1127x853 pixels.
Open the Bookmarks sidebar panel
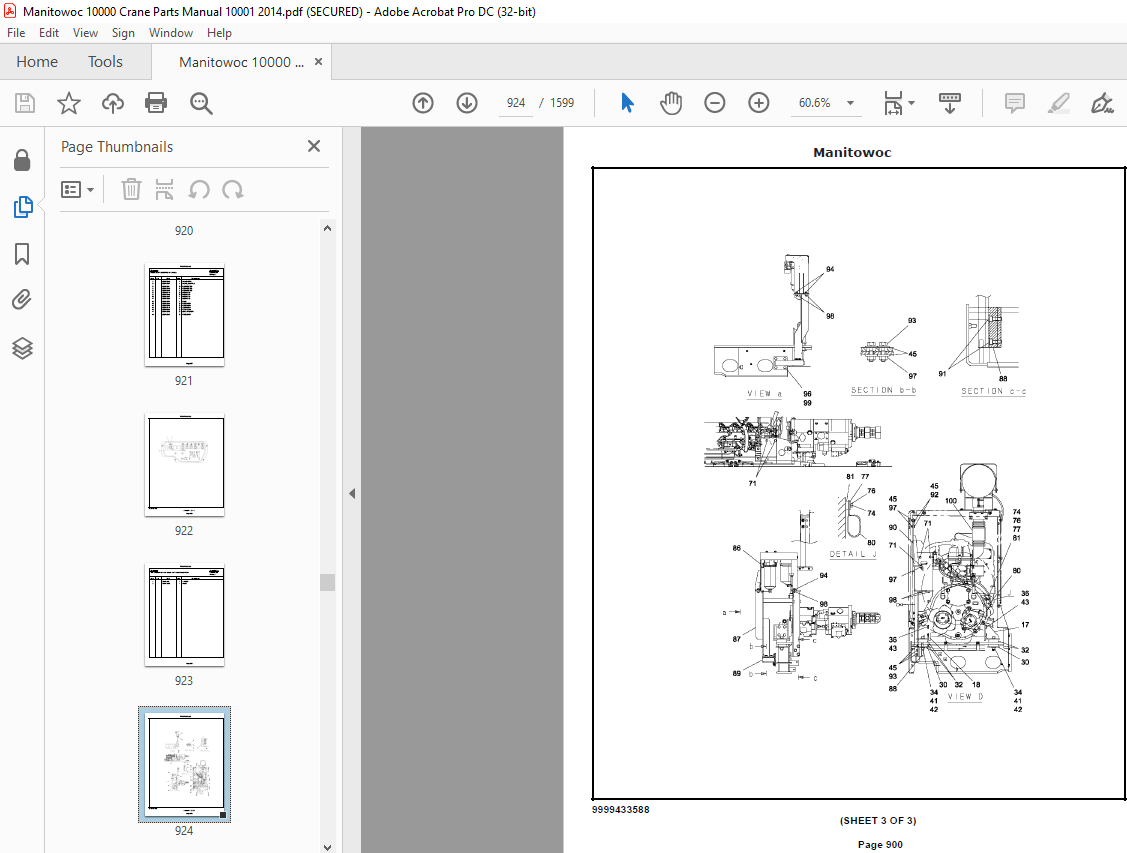coord(22,254)
